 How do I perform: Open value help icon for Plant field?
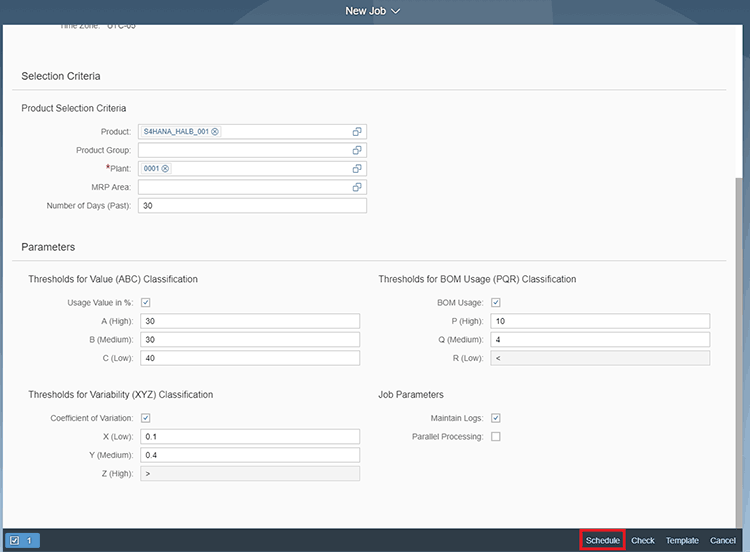tap(357, 168)
